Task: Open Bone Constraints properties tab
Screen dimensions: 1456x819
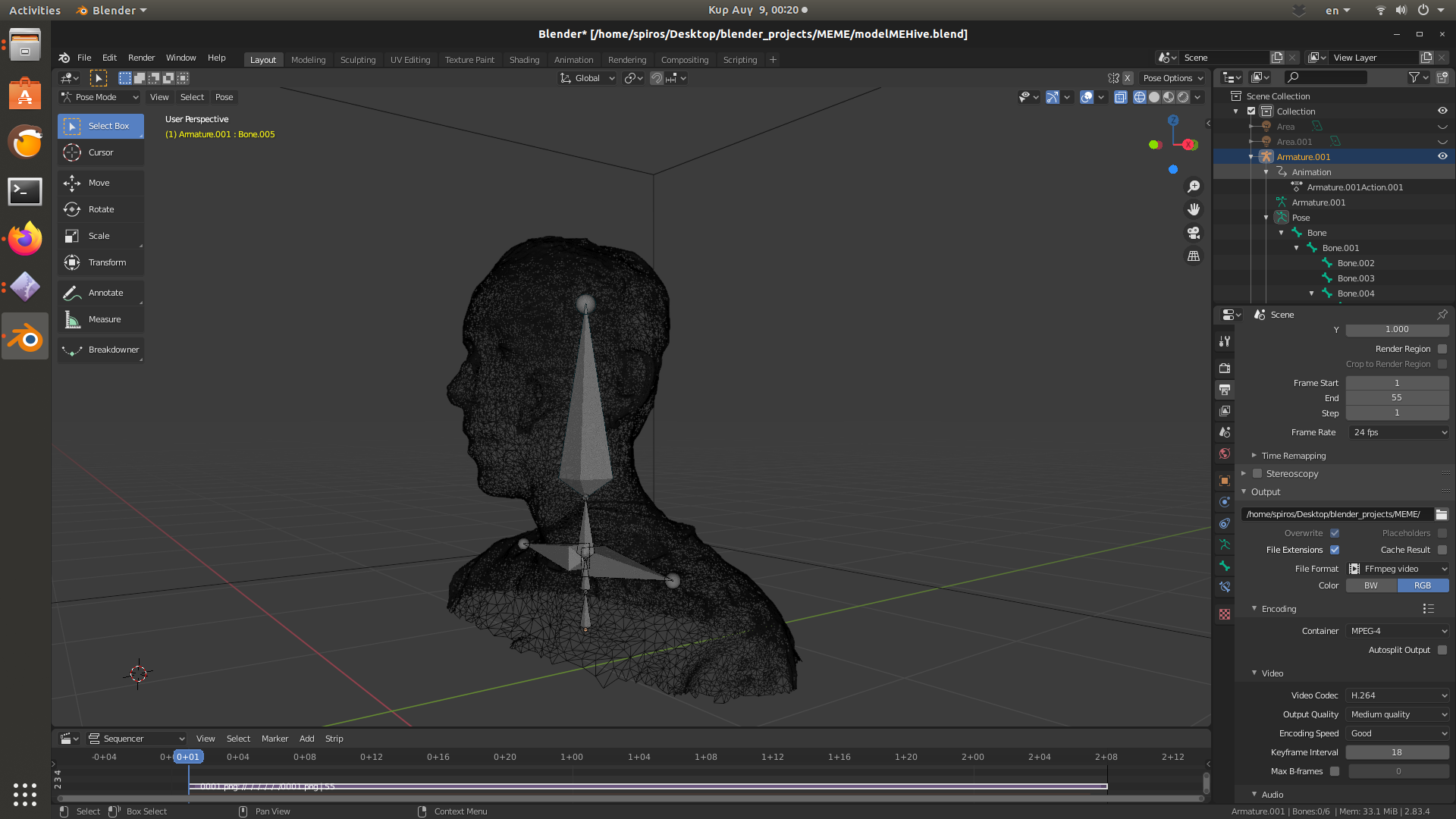Action: [x=1225, y=587]
